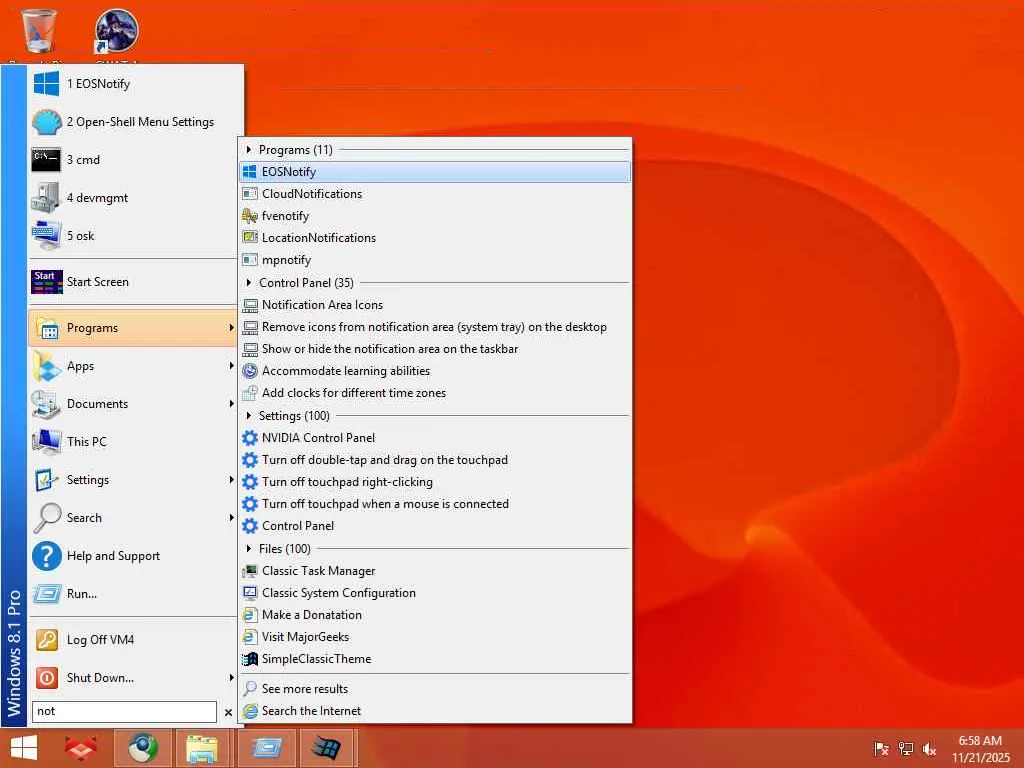Open fvenotify search result
The image size is (1024, 768).
click(436, 216)
